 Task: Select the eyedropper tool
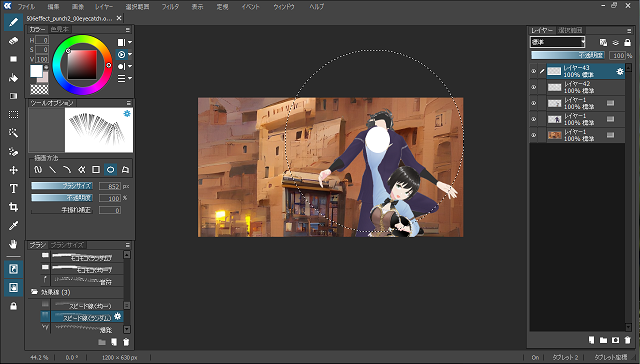[13, 226]
